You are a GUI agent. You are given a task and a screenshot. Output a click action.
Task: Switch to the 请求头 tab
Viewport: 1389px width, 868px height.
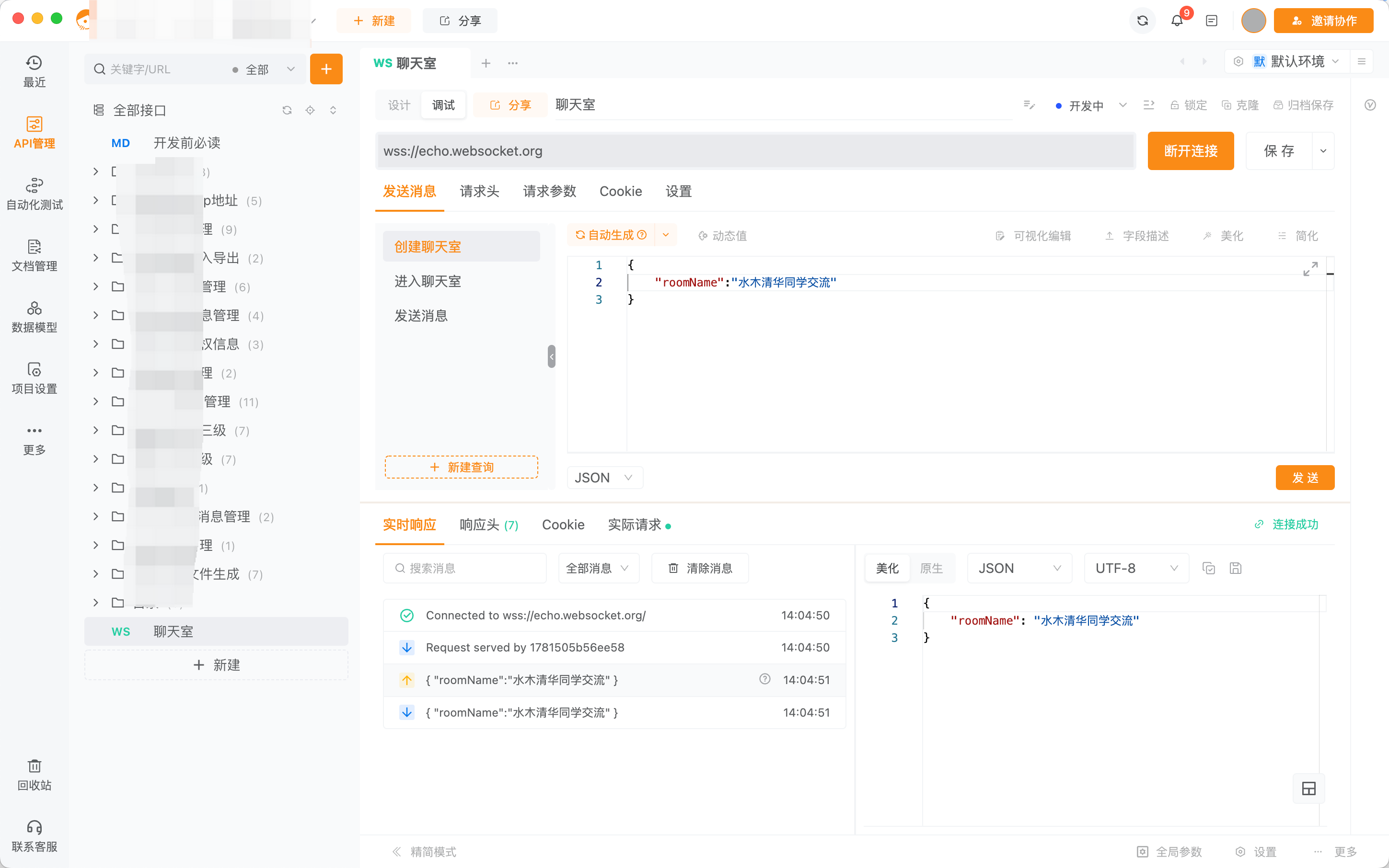(x=480, y=191)
